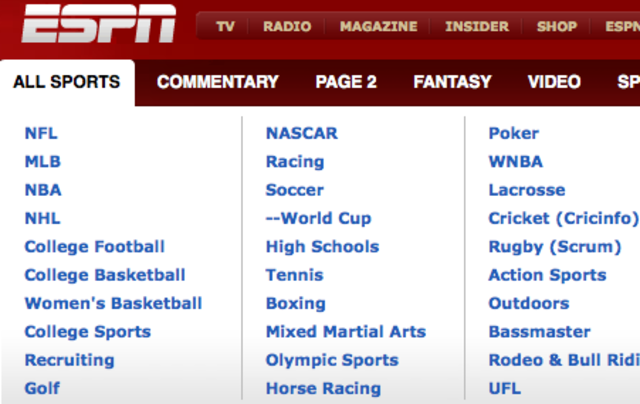This screenshot has width=640, height=404.
Task: Go to MAGAZINE in top bar
Action: coord(378,27)
